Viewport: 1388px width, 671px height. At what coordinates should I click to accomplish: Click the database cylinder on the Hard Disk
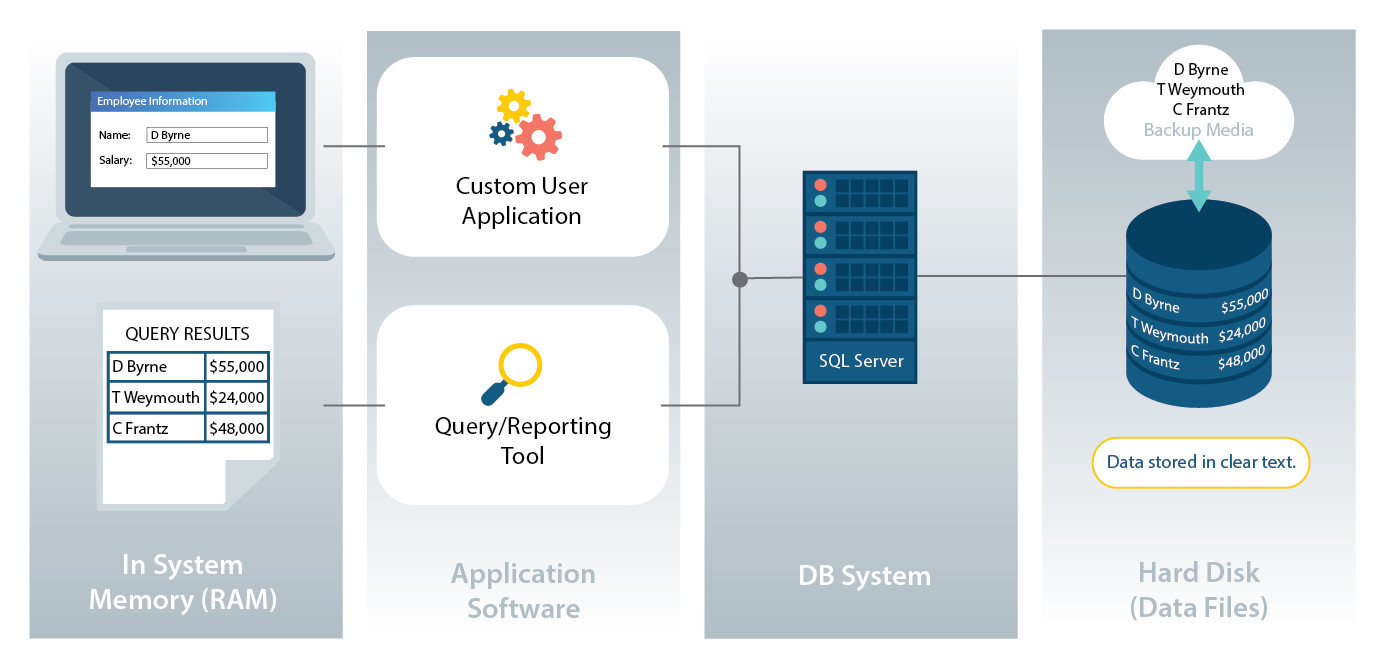tap(1198, 310)
